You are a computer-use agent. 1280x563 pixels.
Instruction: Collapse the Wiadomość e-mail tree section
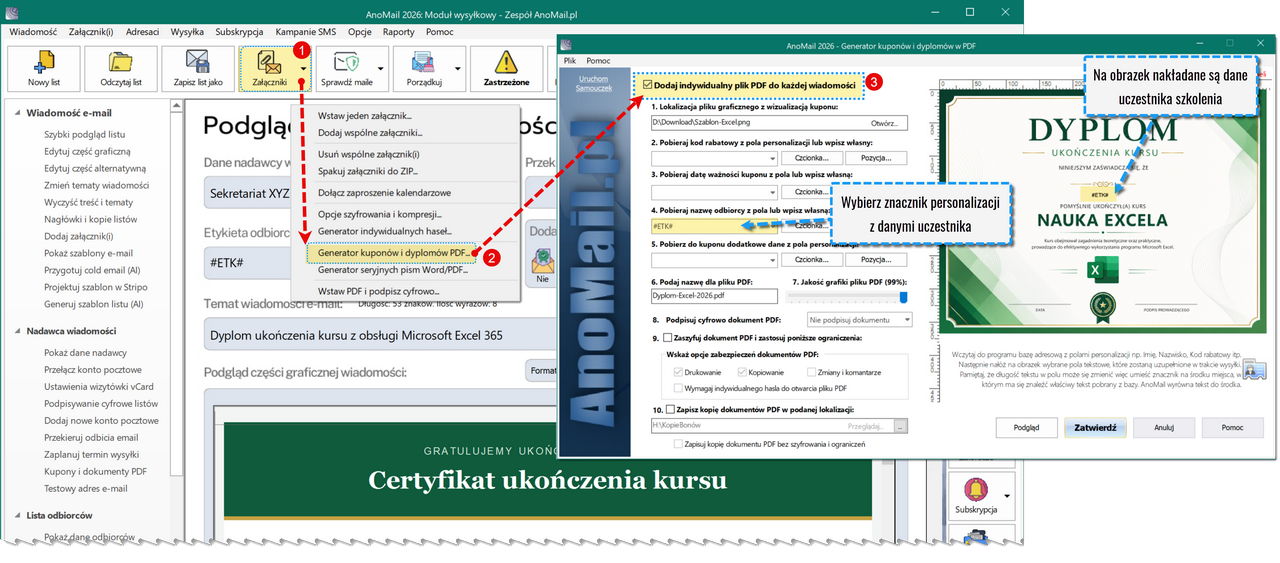[x=17, y=113]
